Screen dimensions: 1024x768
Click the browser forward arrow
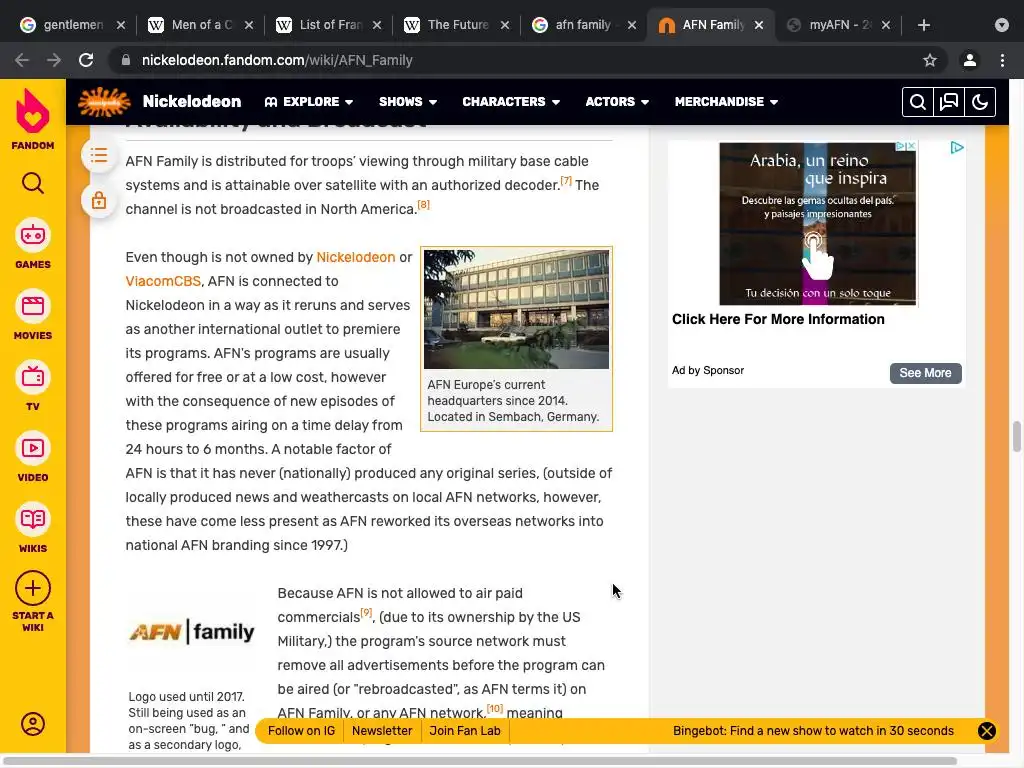point(54,60)
